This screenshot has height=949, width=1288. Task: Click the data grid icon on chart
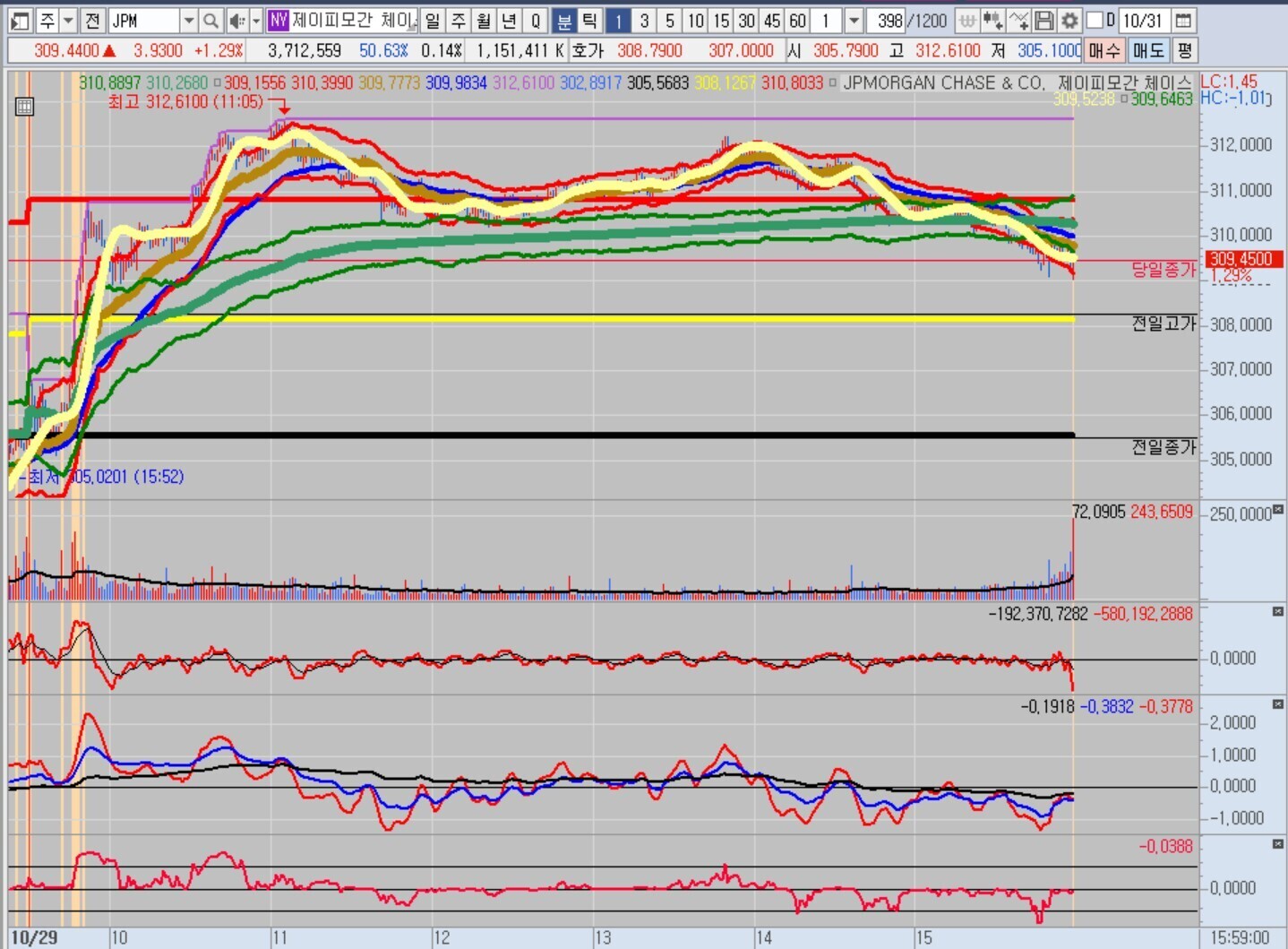25,107
